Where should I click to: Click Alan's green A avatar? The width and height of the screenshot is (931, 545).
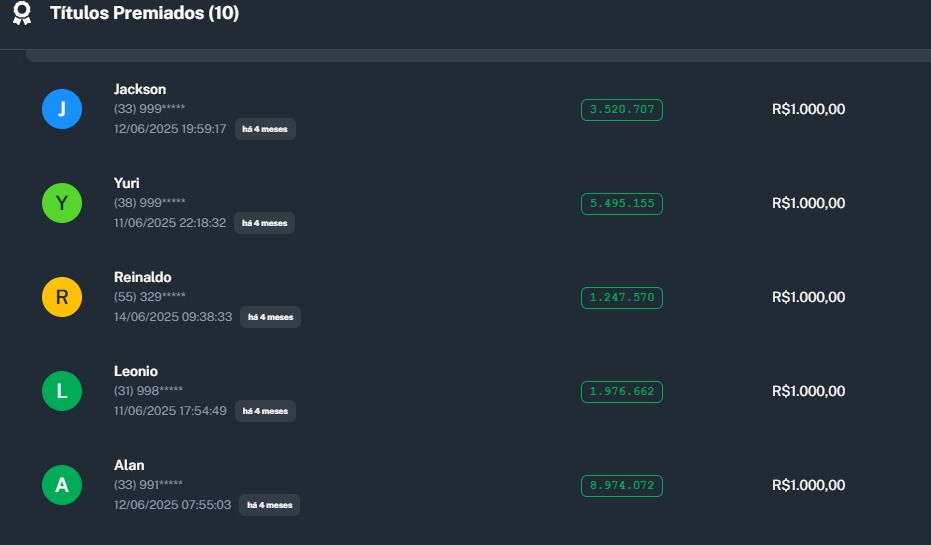point(62,485)
